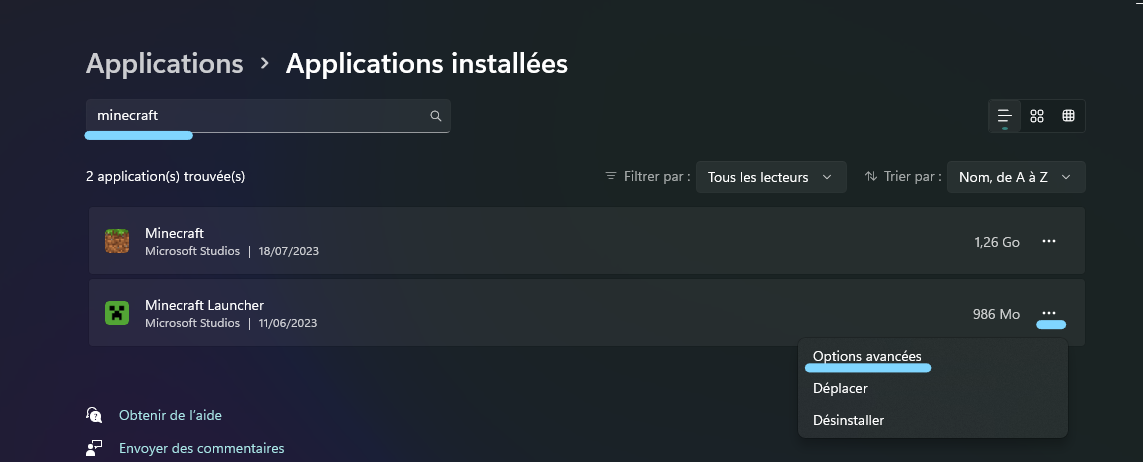The width and height of the screenshot is (1143, 462).
Task: Click the Minecraft Launcher creeper icon
Action: [x=117, y=313]
